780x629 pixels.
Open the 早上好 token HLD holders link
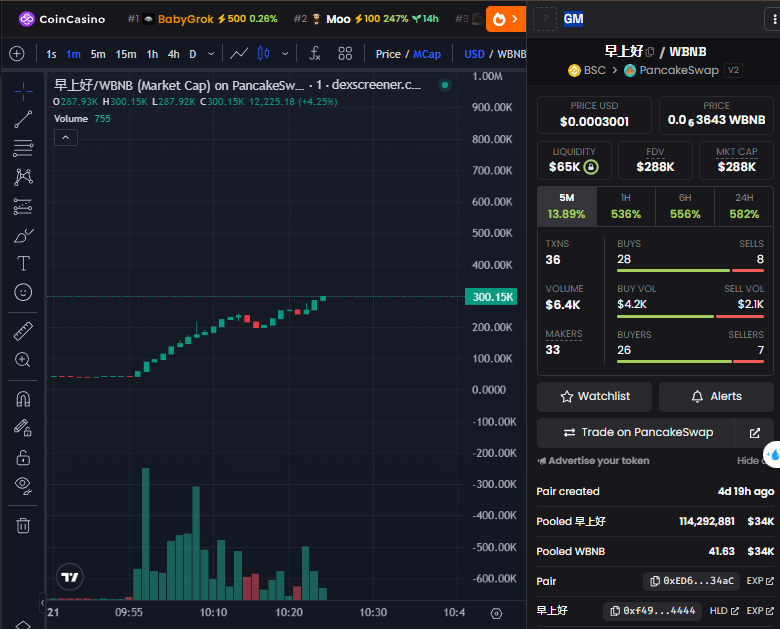724,611
